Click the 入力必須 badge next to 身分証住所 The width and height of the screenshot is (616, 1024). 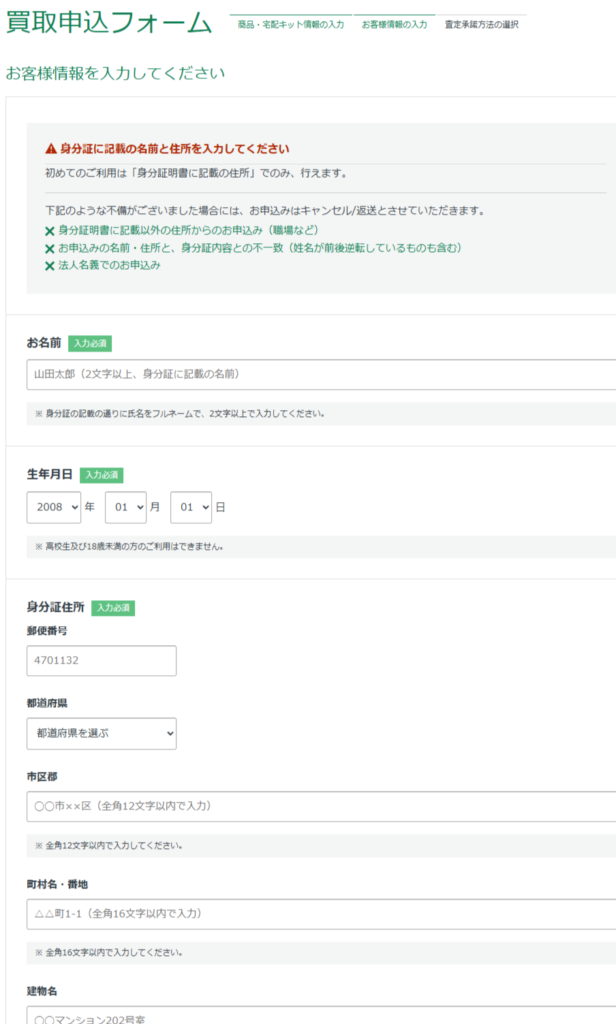point(113,607)
